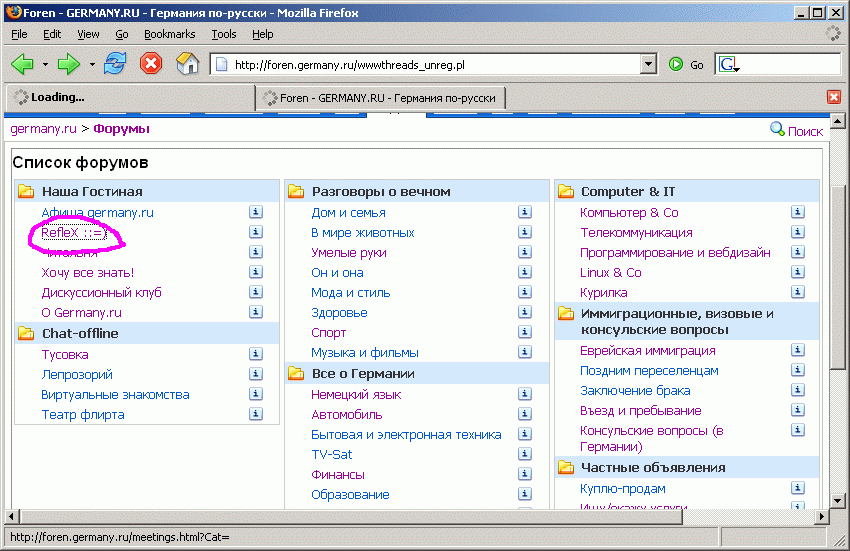Open the Bookmarks menu
The image size is (850, 551).
pos(169,34)
